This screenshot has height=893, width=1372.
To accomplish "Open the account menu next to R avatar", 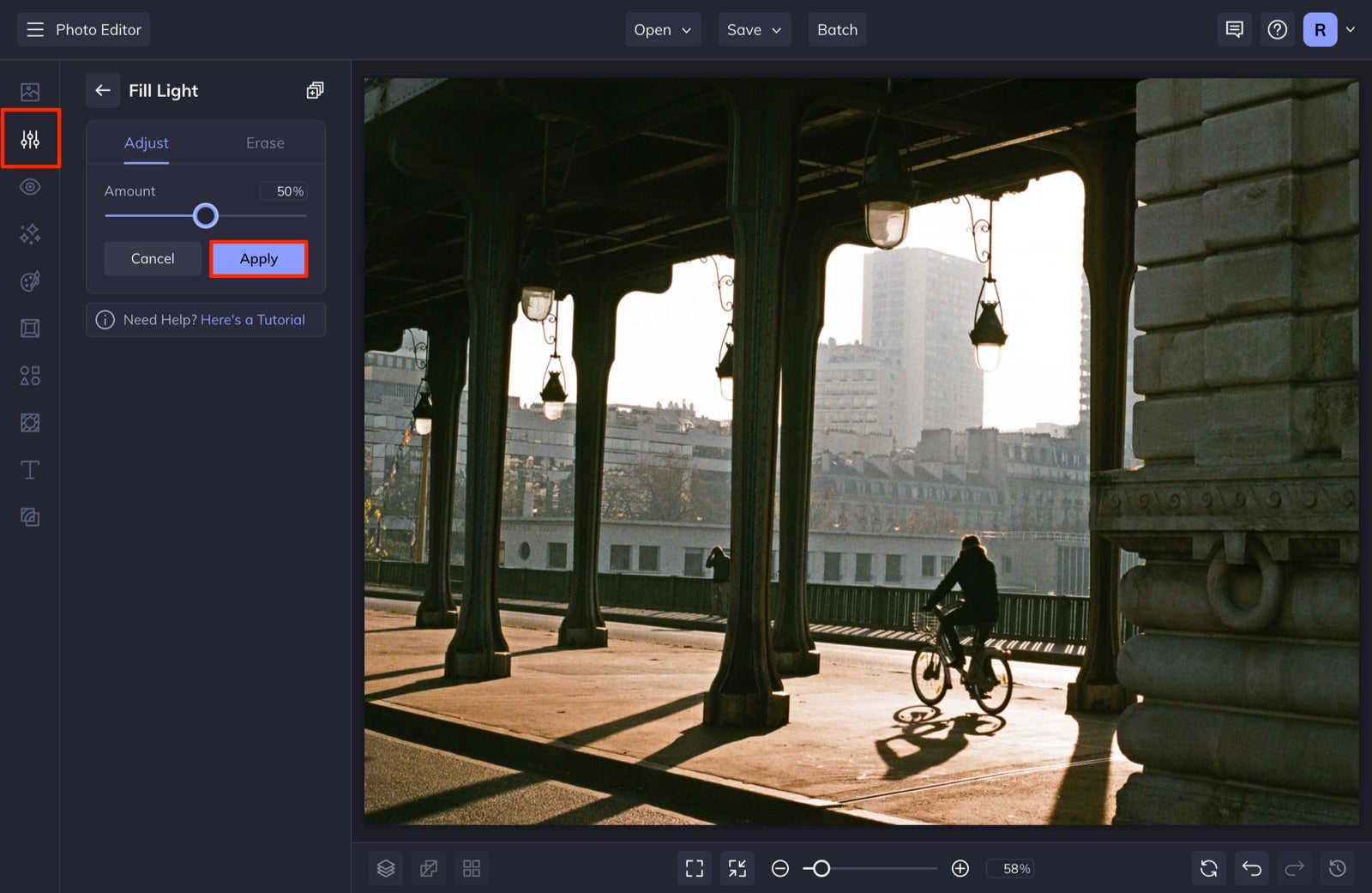I will 1350,29.
